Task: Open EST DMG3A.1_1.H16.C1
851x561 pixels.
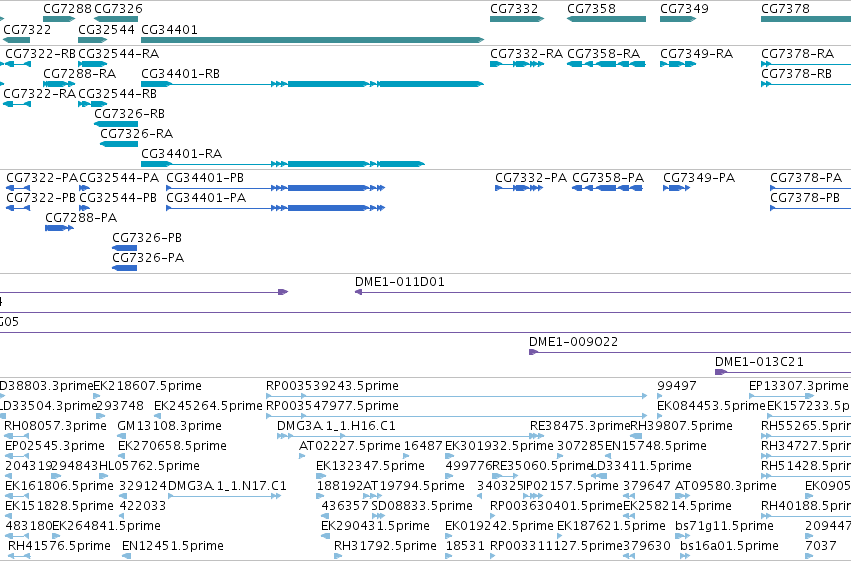Action: 336,426
